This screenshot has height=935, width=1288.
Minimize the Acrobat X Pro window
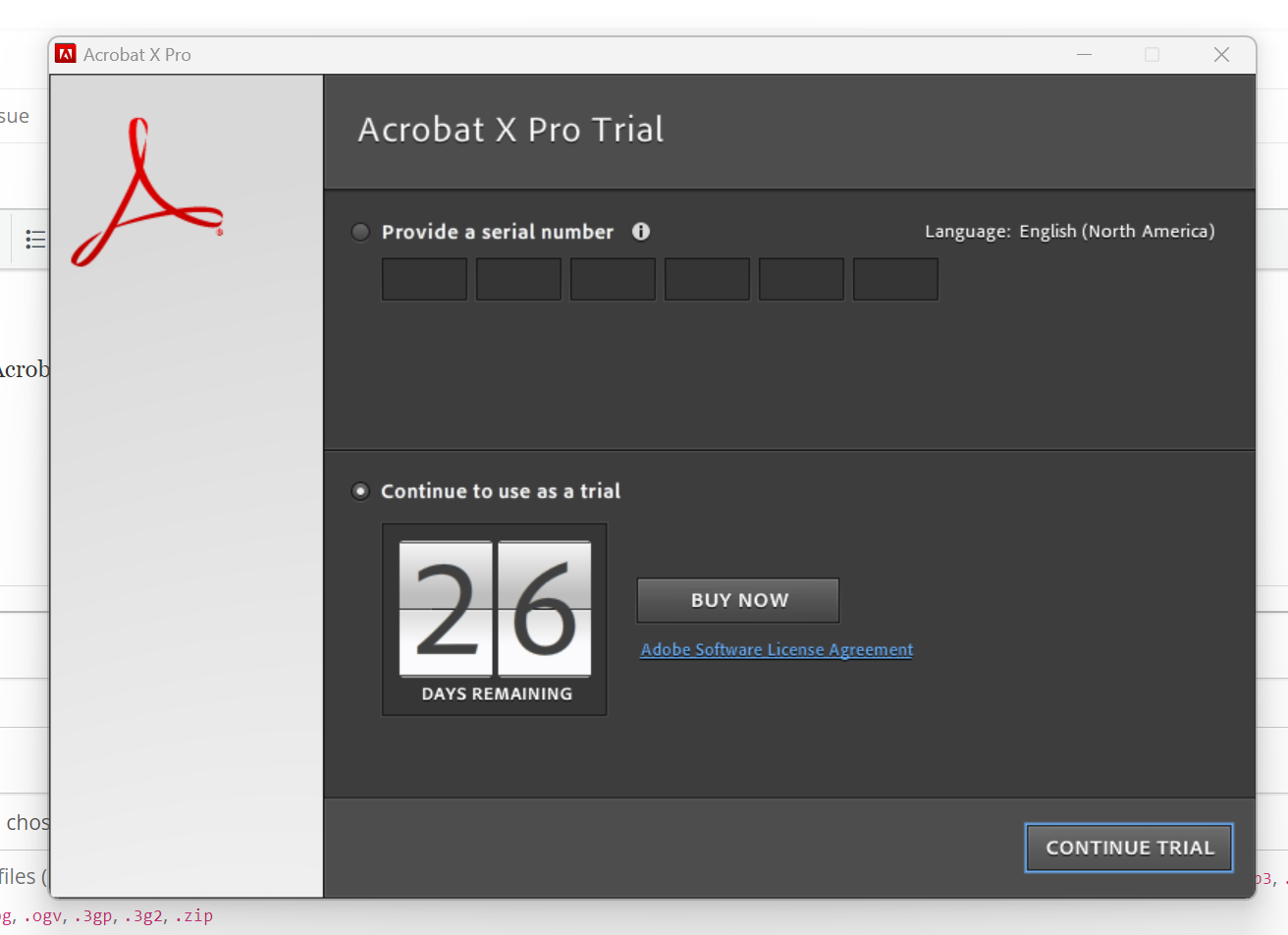coord(1084,54)
